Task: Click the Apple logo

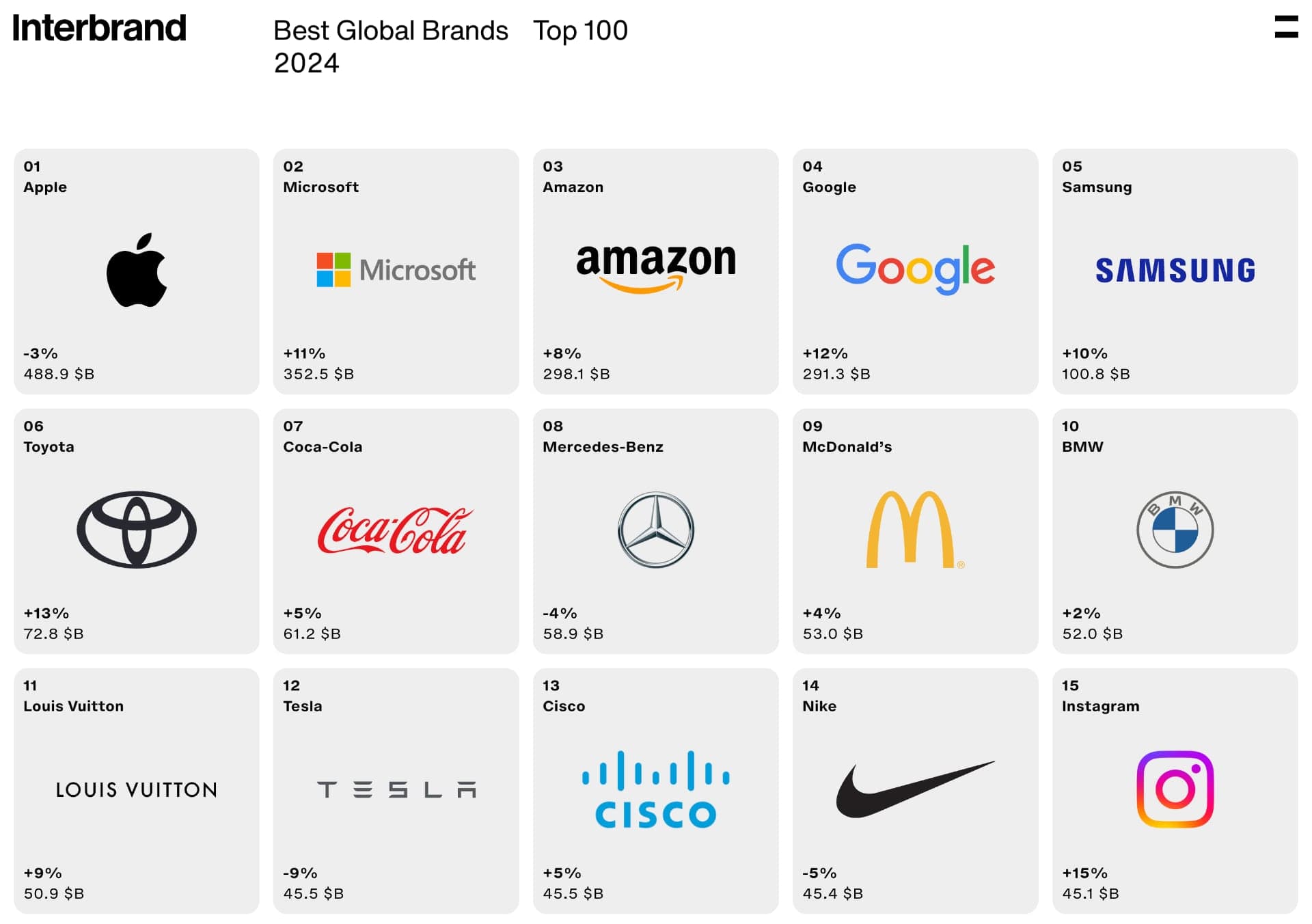Action: 137,271
